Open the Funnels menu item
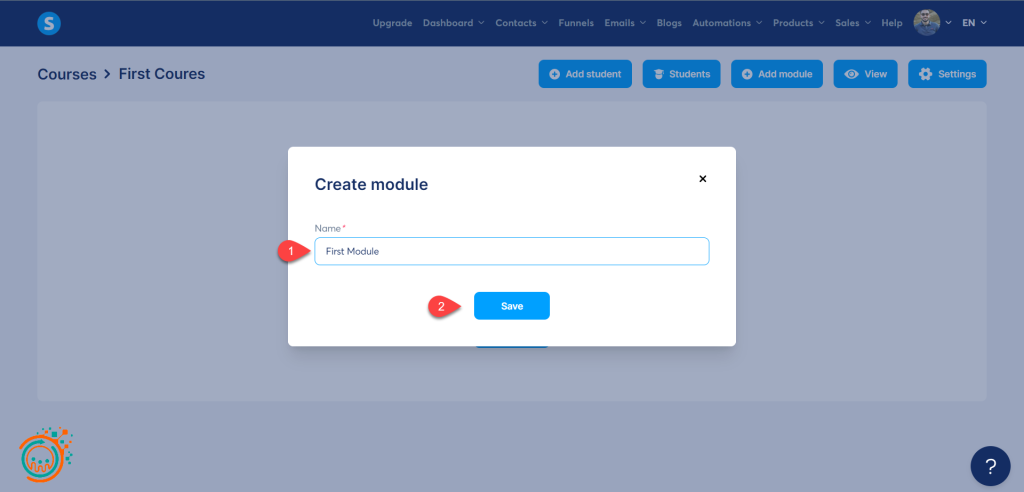The height and width of the screenshot is (492, 1024). (x=576, y=23)
